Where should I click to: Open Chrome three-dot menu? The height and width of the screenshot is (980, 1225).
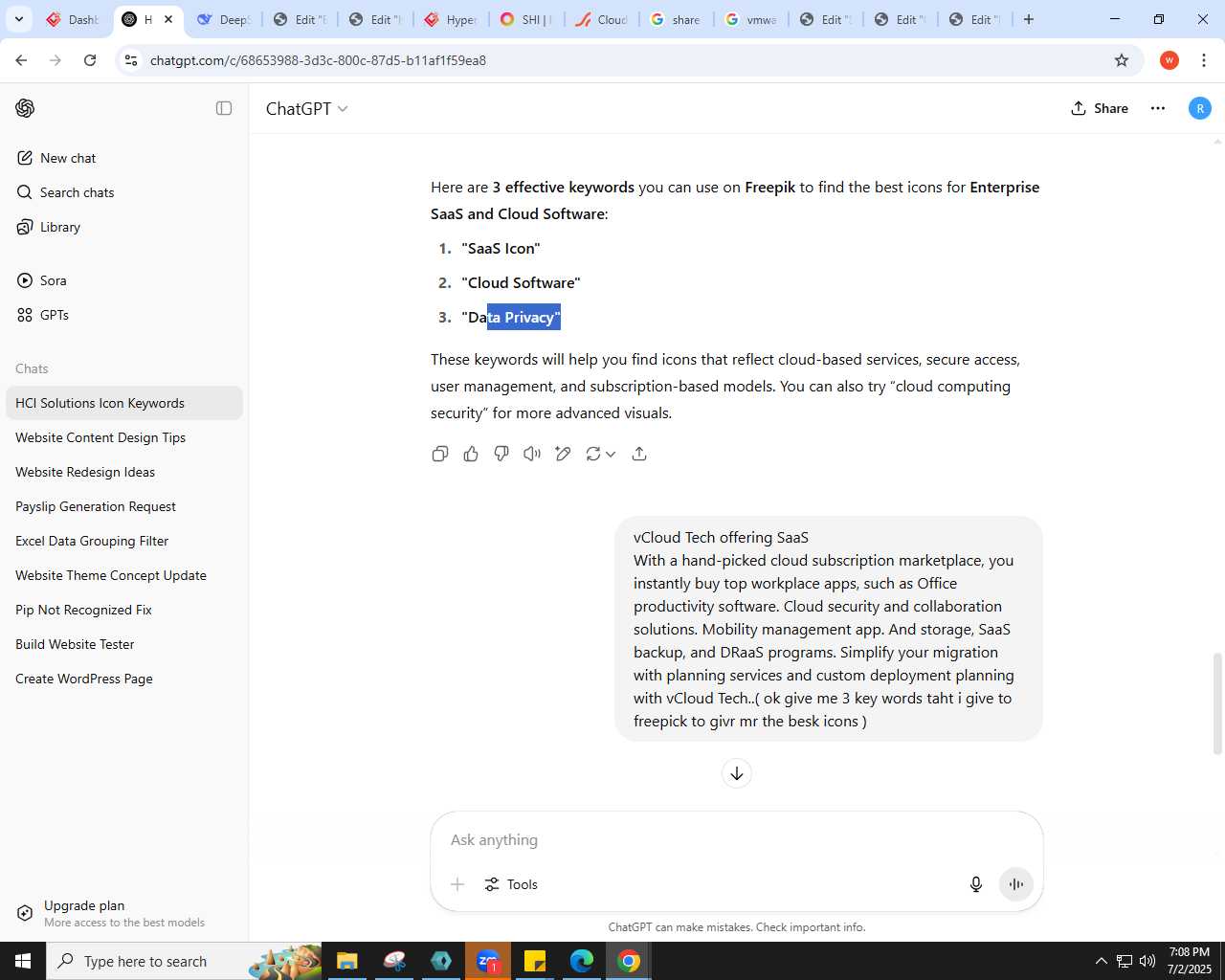1204,60
